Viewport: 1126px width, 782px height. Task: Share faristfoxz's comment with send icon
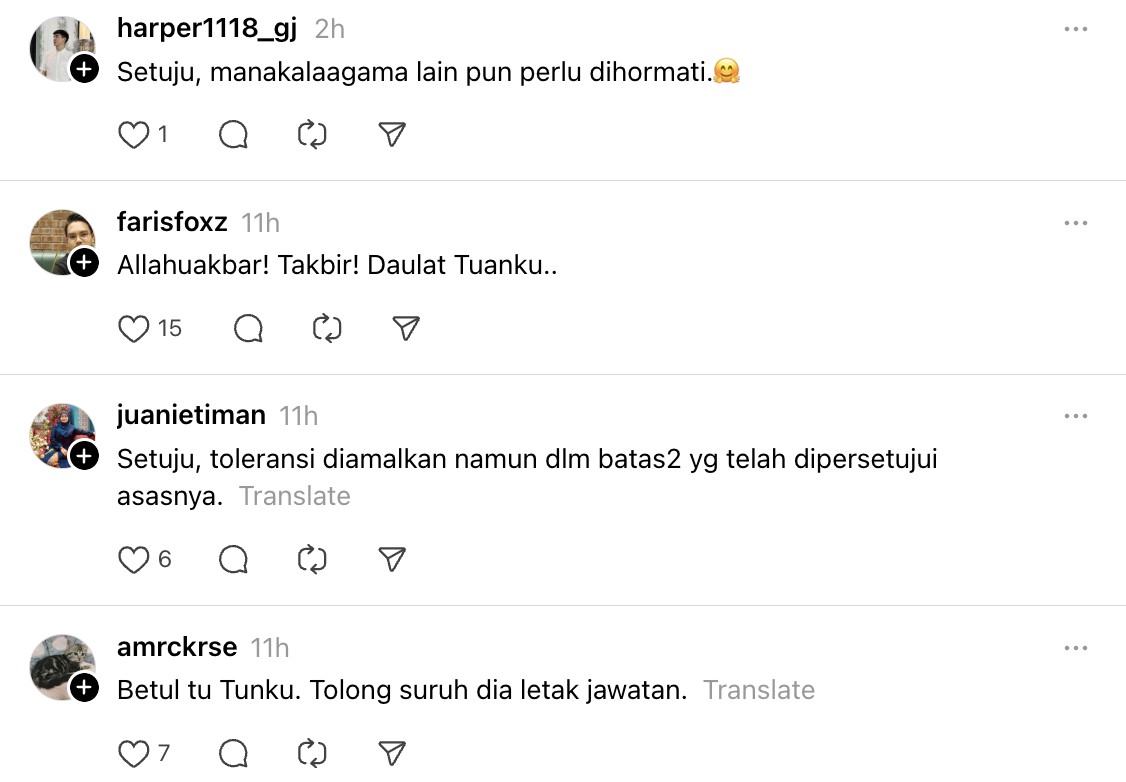click(x=405, y=328)
